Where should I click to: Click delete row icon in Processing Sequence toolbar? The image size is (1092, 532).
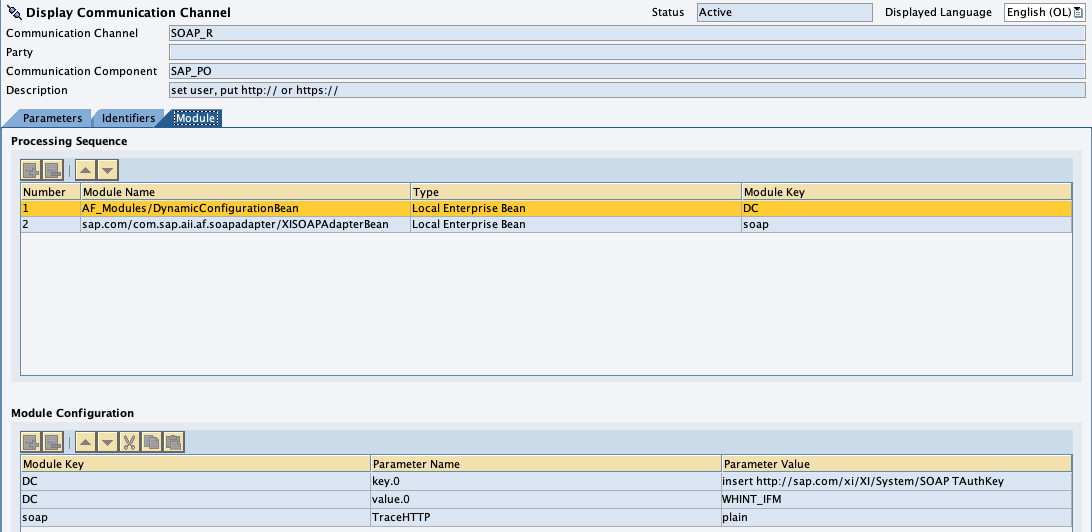click(x=53, y=170)
